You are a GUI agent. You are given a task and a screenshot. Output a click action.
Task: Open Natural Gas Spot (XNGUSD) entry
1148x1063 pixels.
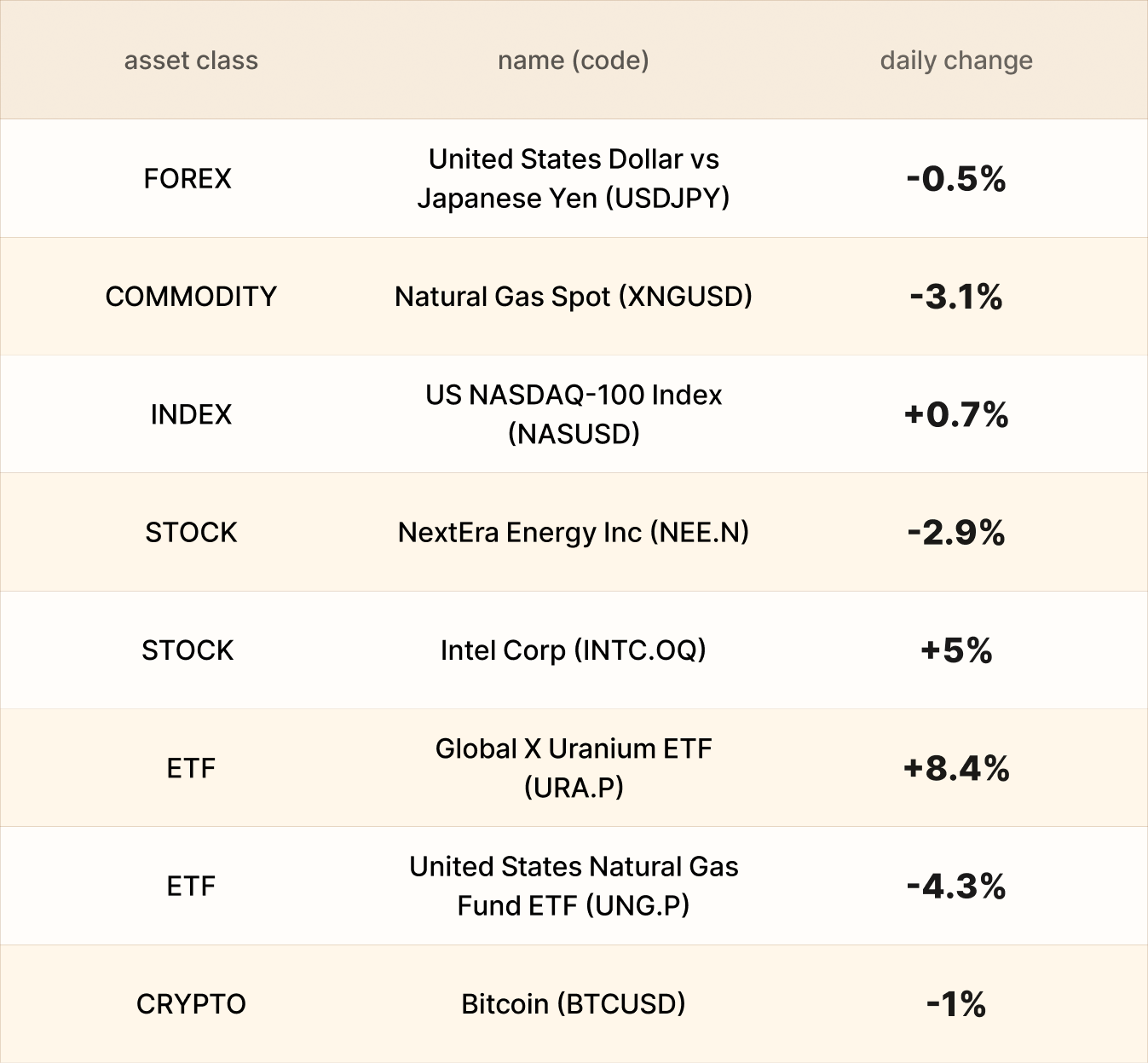click(x=573, y=297)
